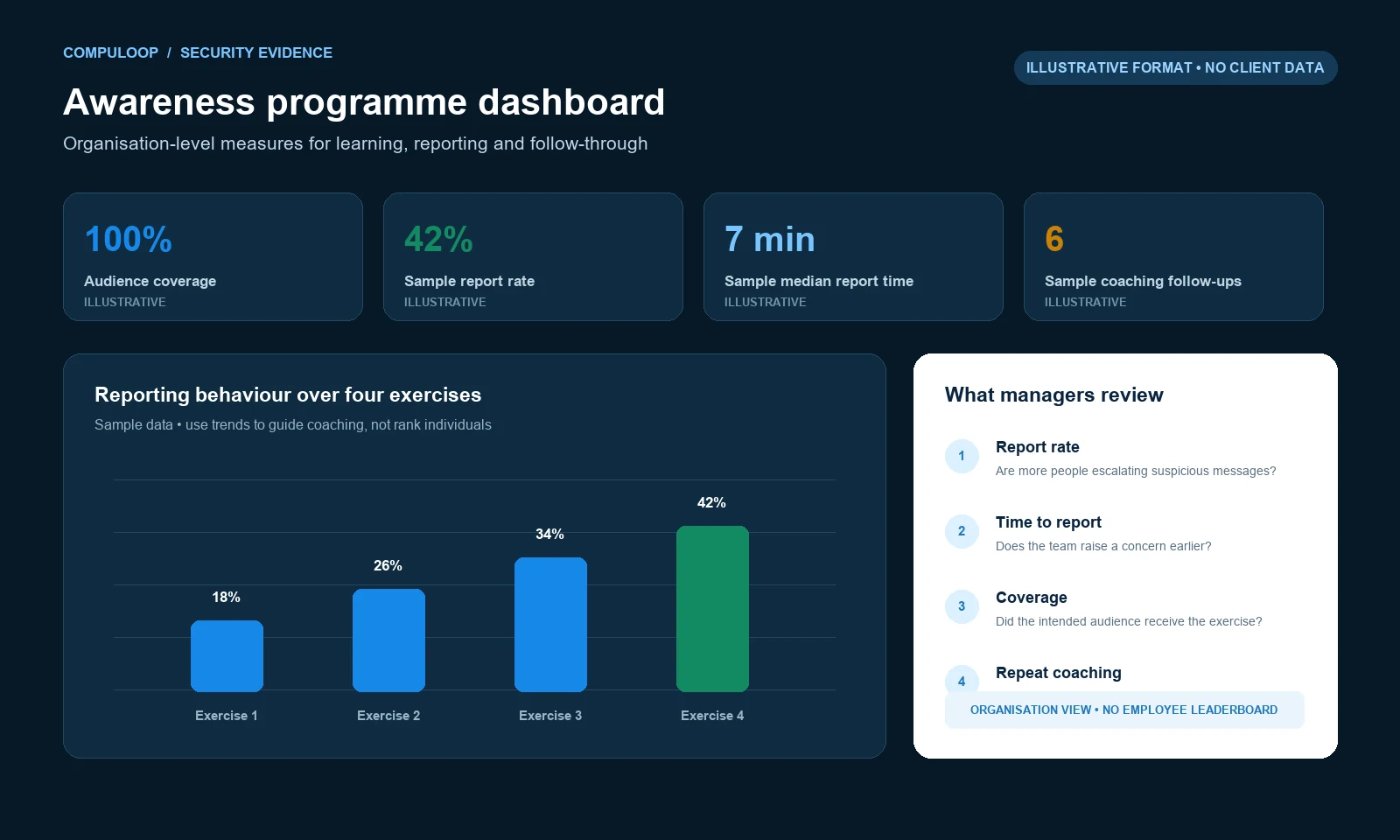Screen dimensions: 1400x840
Task: Open the Sample coaching follow-ups card
Action: pyautogui.click(x=1173, y=256)
